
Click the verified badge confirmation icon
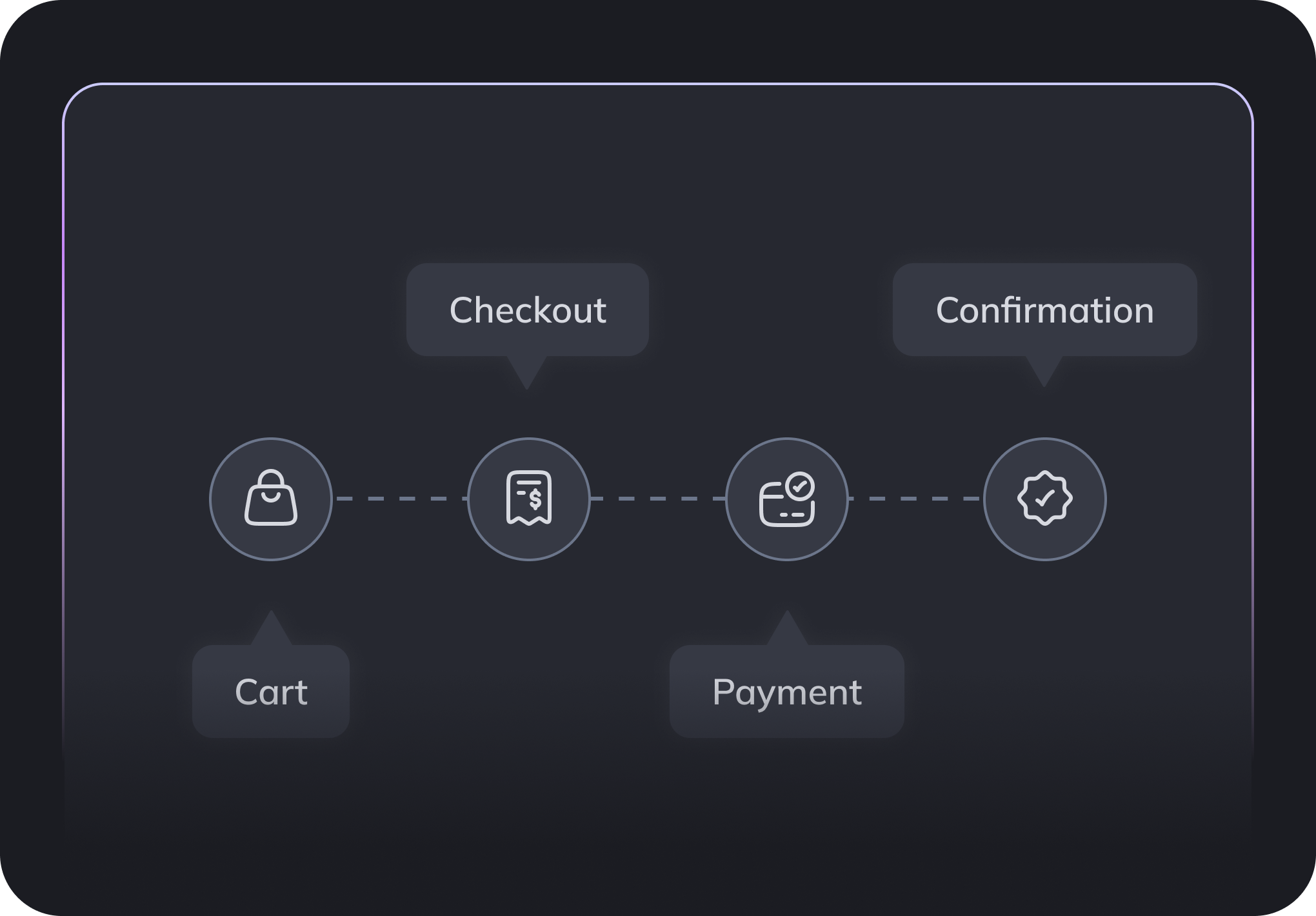point(1045,499)
